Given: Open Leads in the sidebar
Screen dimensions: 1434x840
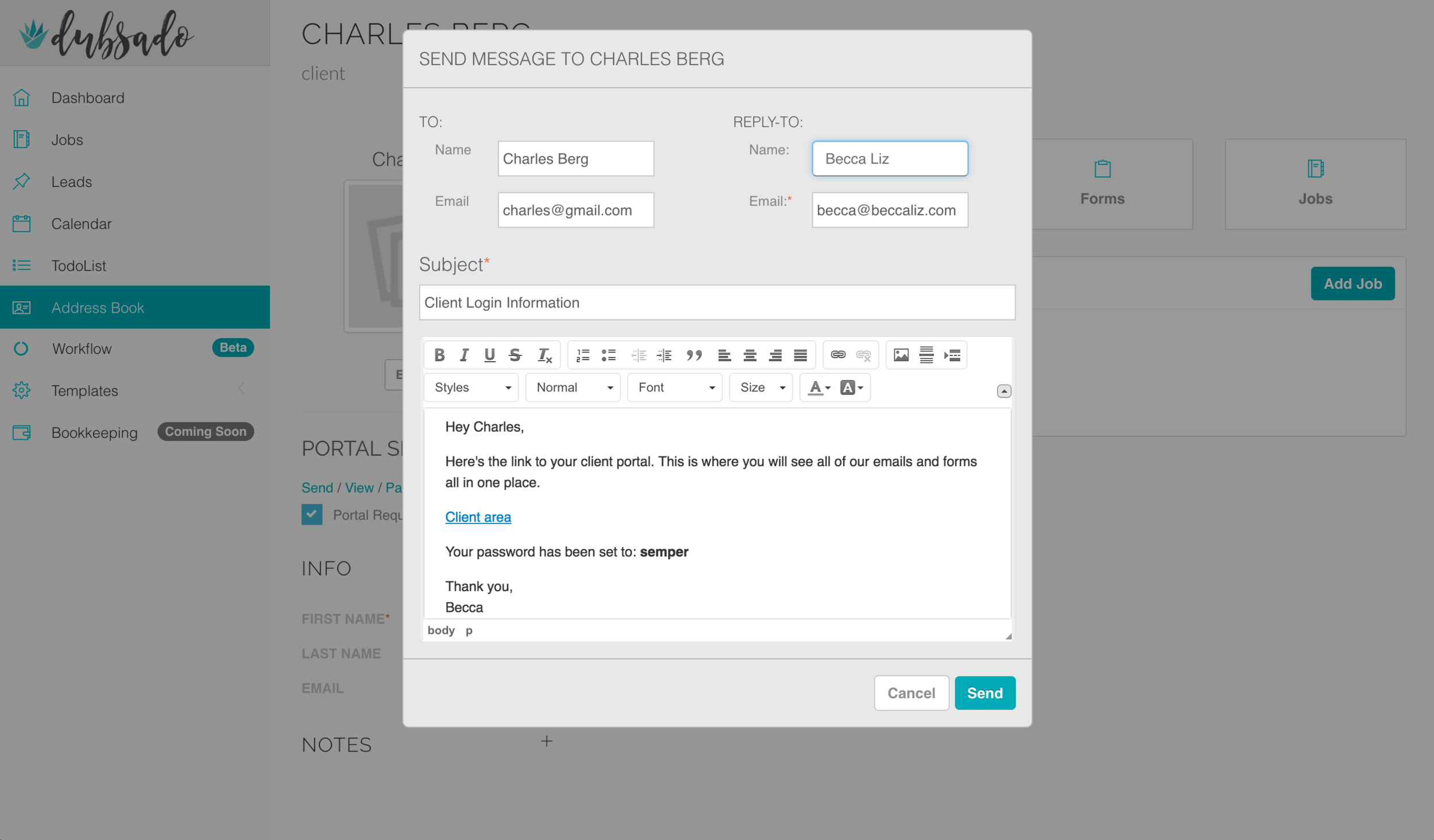Looking at the screenshot, I should pos(71,182).
